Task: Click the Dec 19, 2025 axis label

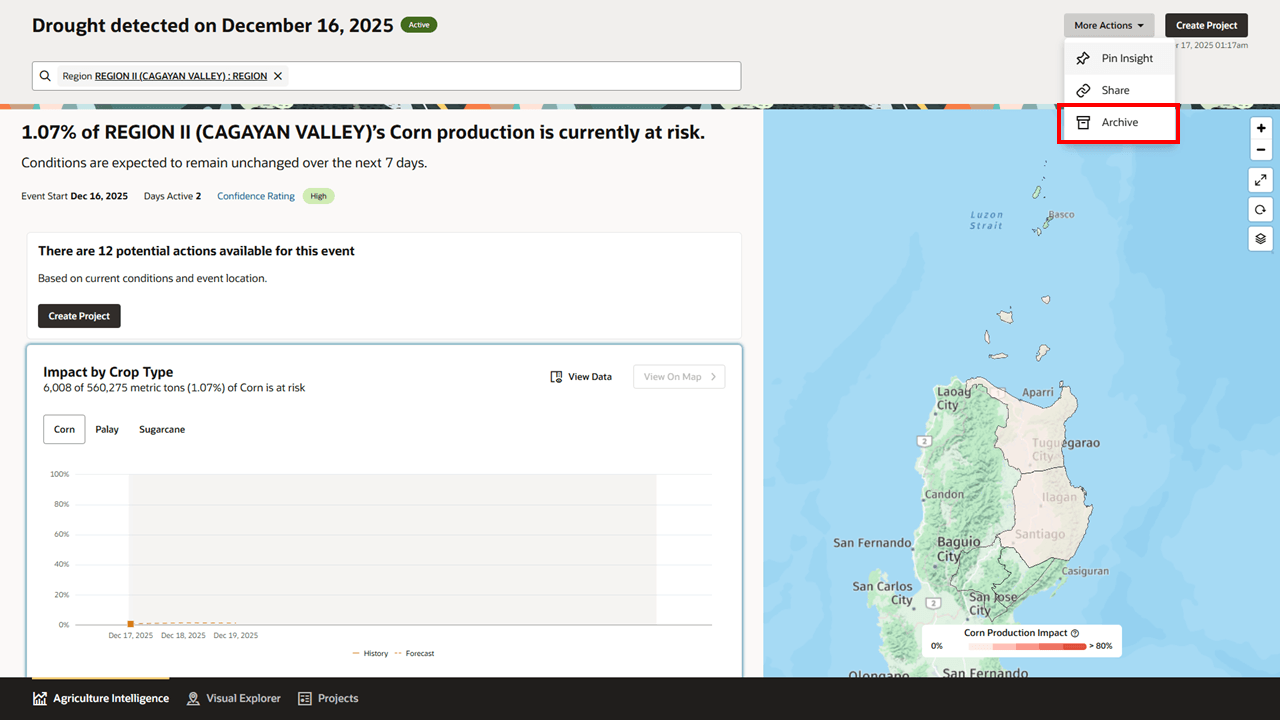Action: tap(236, 635)
